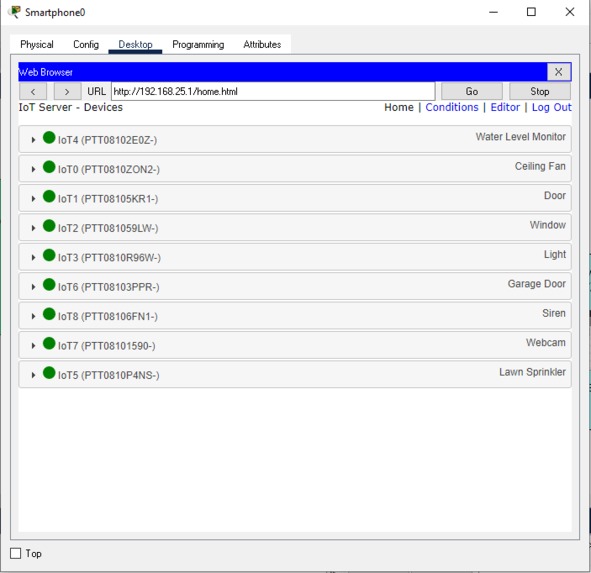Click the IoT7 (PTT08101590-) label
Screen dimensions: 591x573
point(107,346)
